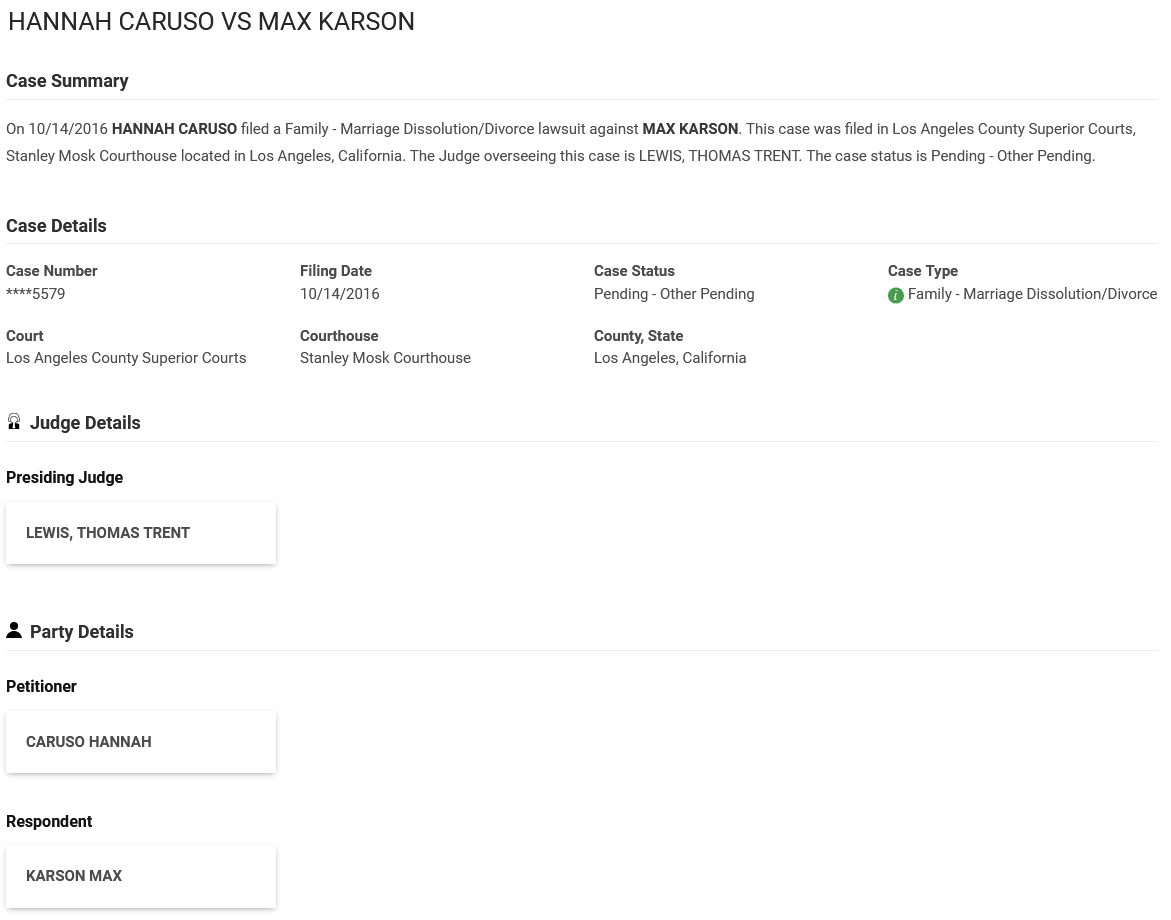
Task: Click the Filing Date label
Action: (x=336, y=271)
